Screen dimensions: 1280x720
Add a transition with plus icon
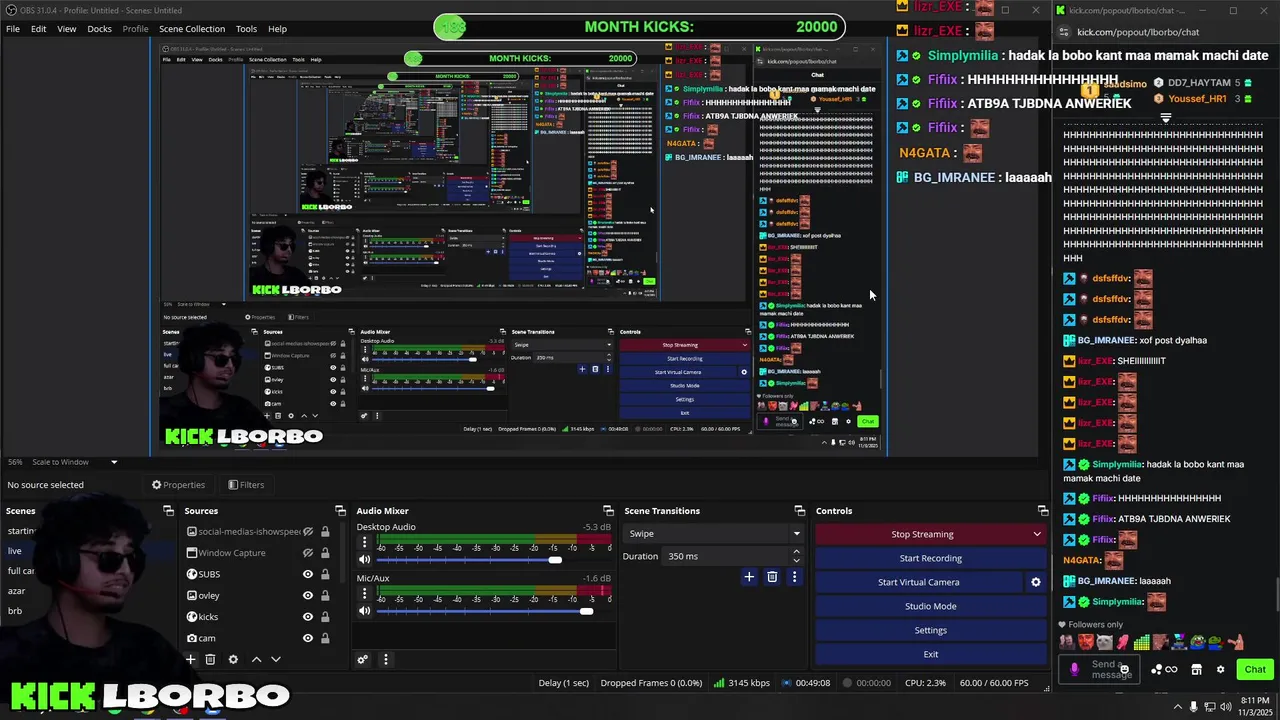point(749,576)
